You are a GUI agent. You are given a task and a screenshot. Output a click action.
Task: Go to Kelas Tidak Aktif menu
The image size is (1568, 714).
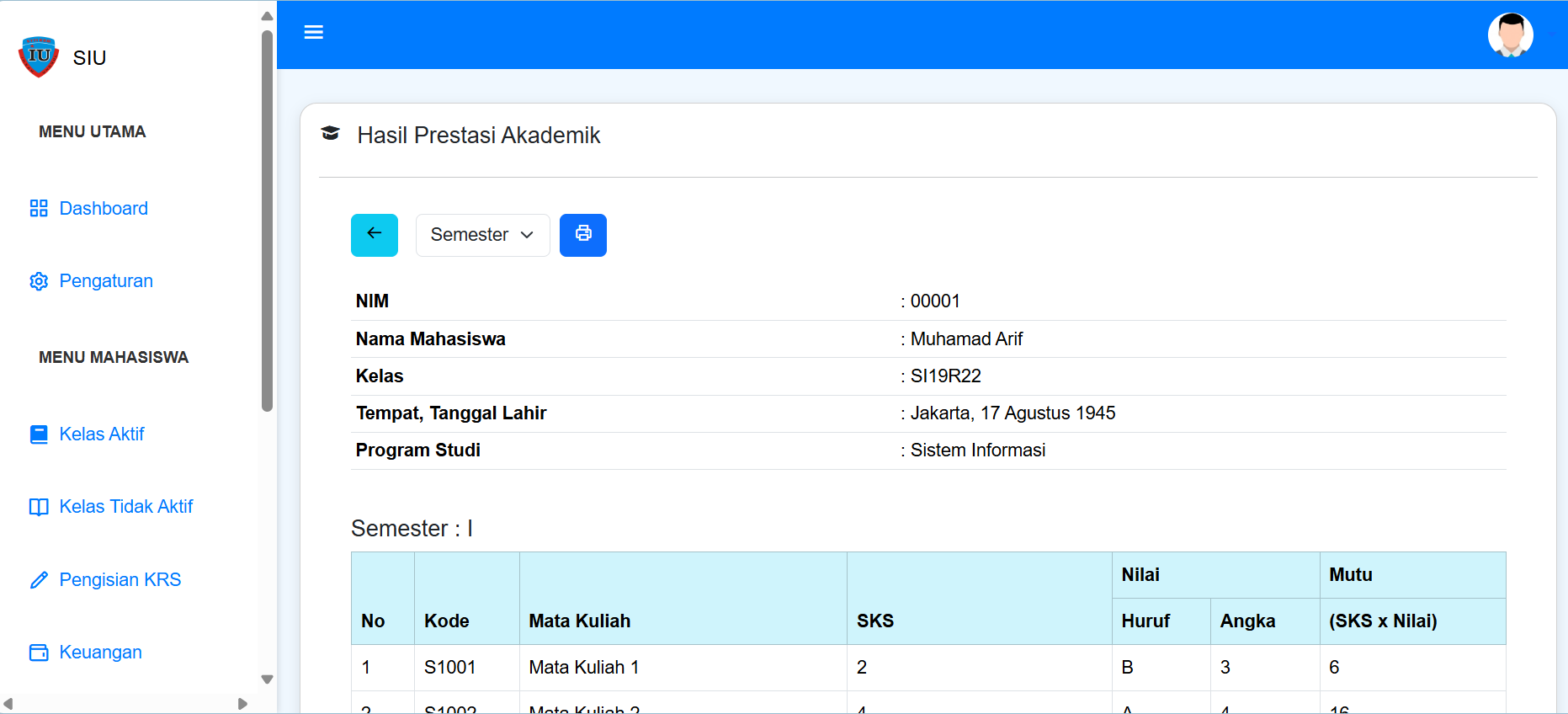tap(126, 507)
